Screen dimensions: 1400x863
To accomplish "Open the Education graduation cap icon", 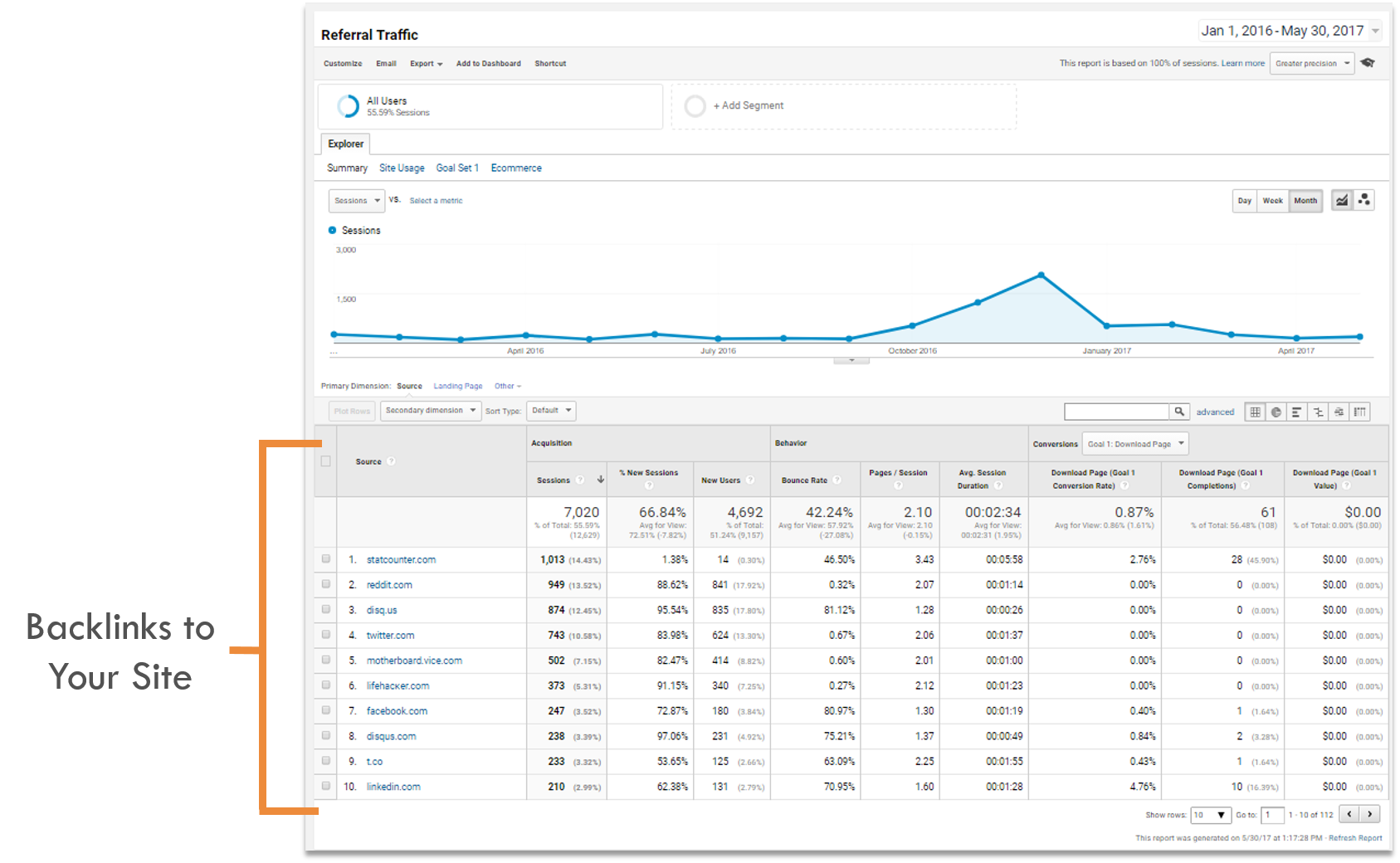I will coord(1368,63).
